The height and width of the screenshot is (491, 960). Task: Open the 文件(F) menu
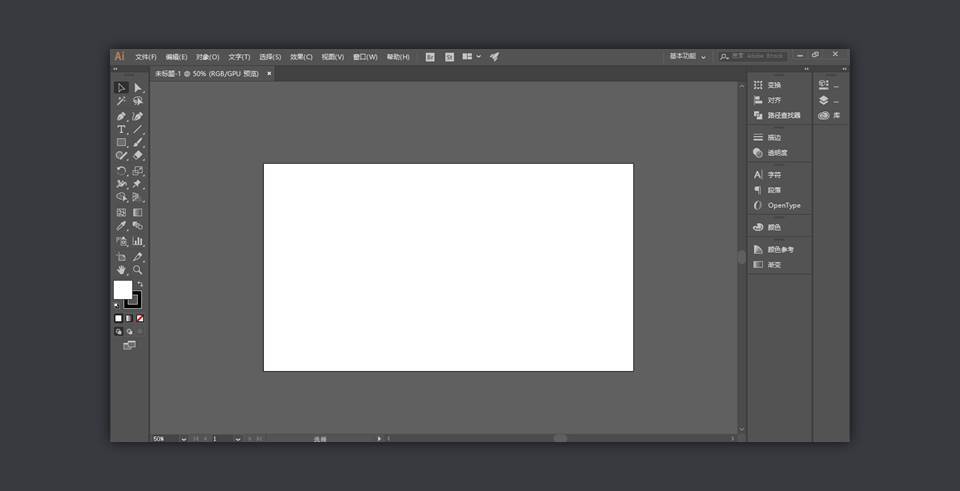point(146,57)
